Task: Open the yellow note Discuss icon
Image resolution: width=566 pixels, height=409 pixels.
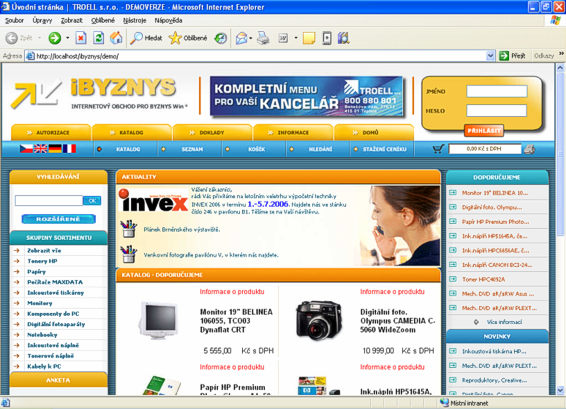Action: tap(309, 38)
